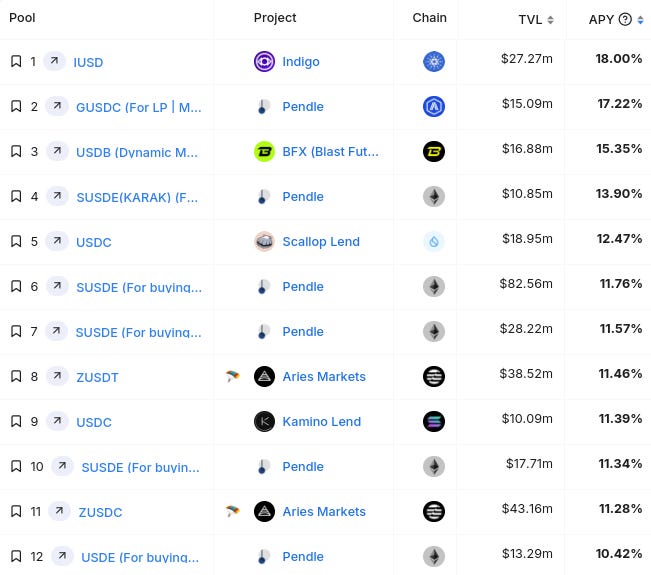Click the Project column header

[x=275, y=18]
